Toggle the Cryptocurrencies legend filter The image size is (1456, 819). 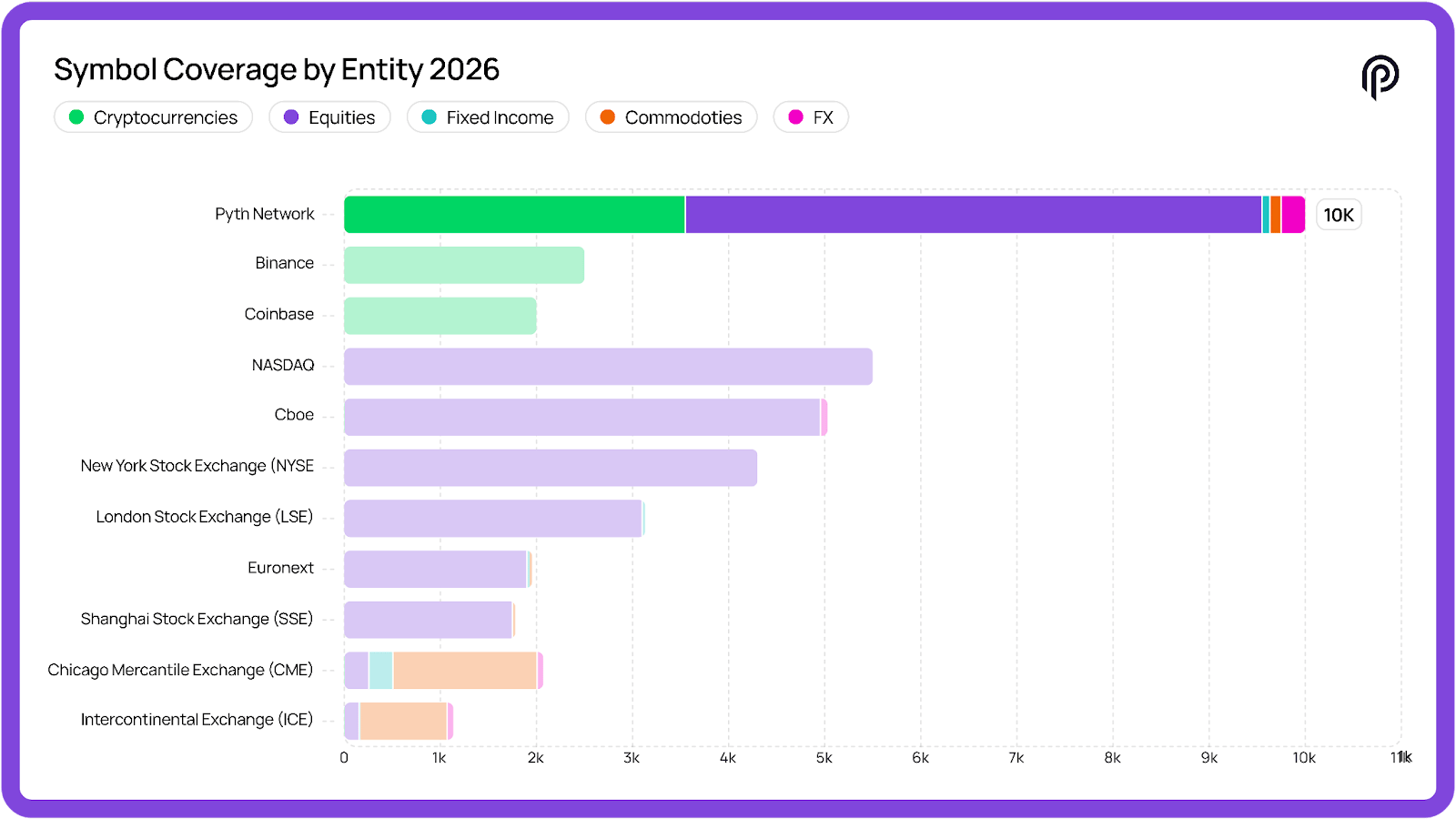pyautogui.click(x=154, y=117)
